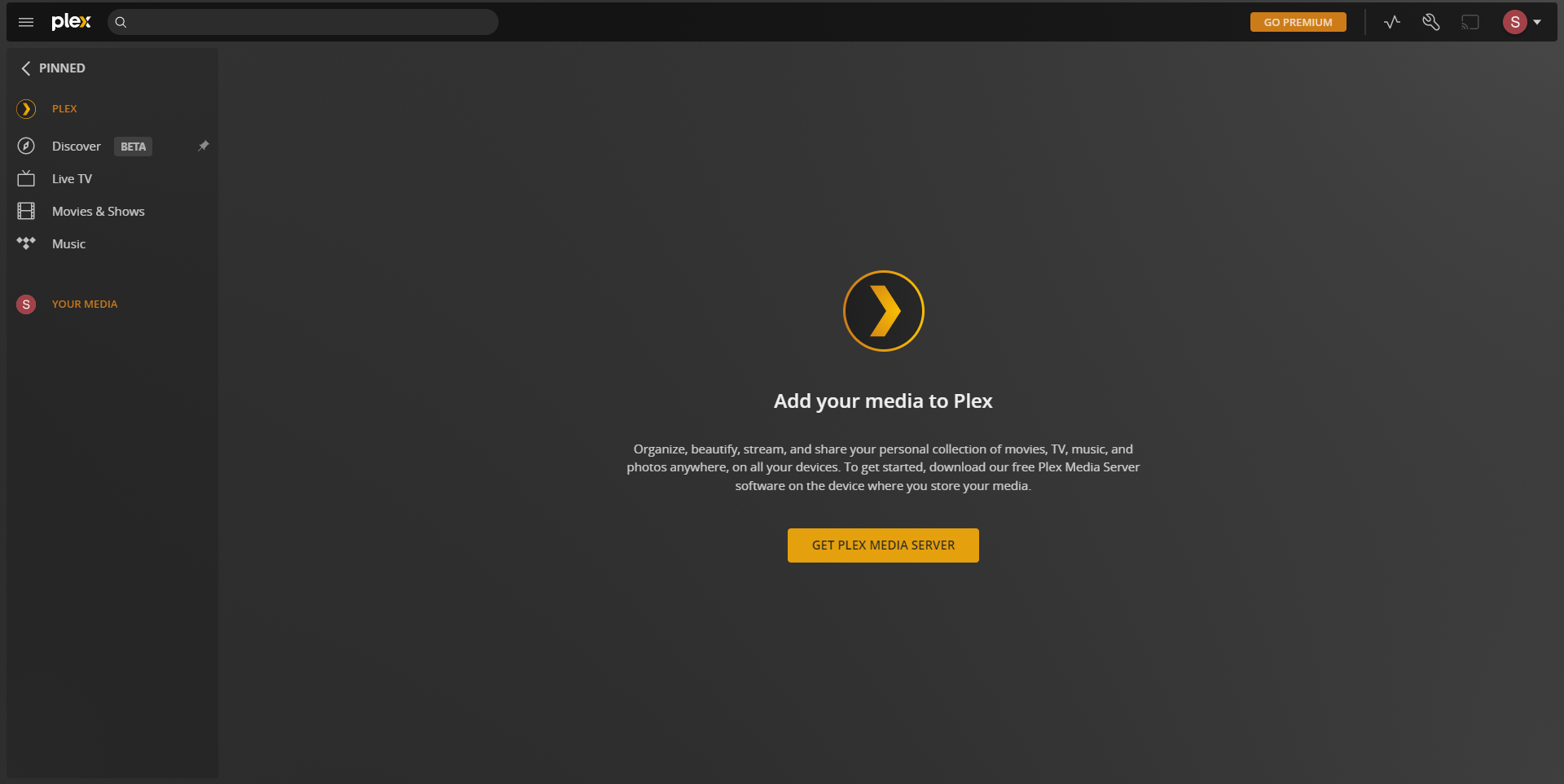Click the Cast to device icon

click(x=1470, y=22)
